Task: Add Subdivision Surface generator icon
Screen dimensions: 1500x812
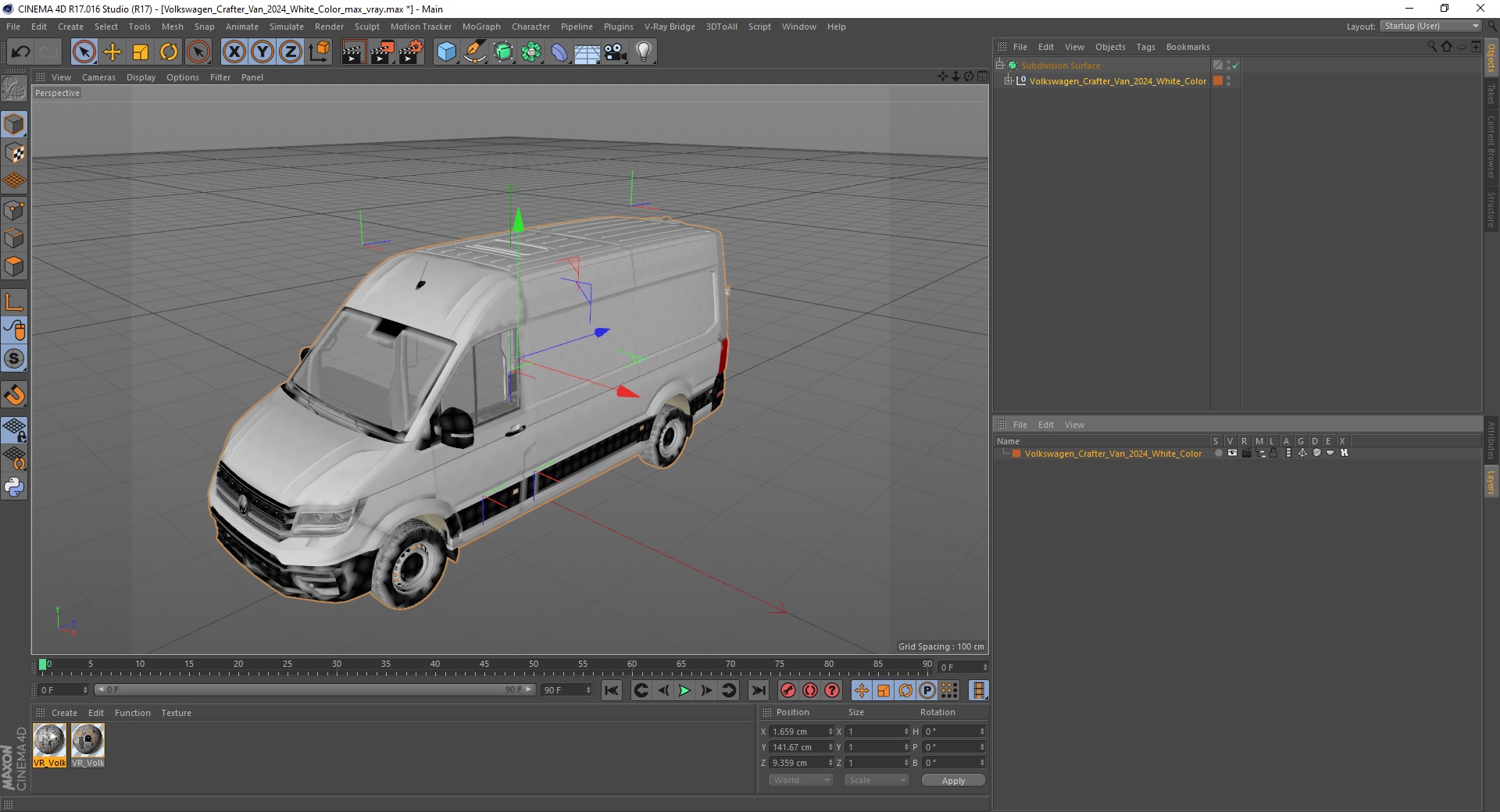Action: coord(503,52)
